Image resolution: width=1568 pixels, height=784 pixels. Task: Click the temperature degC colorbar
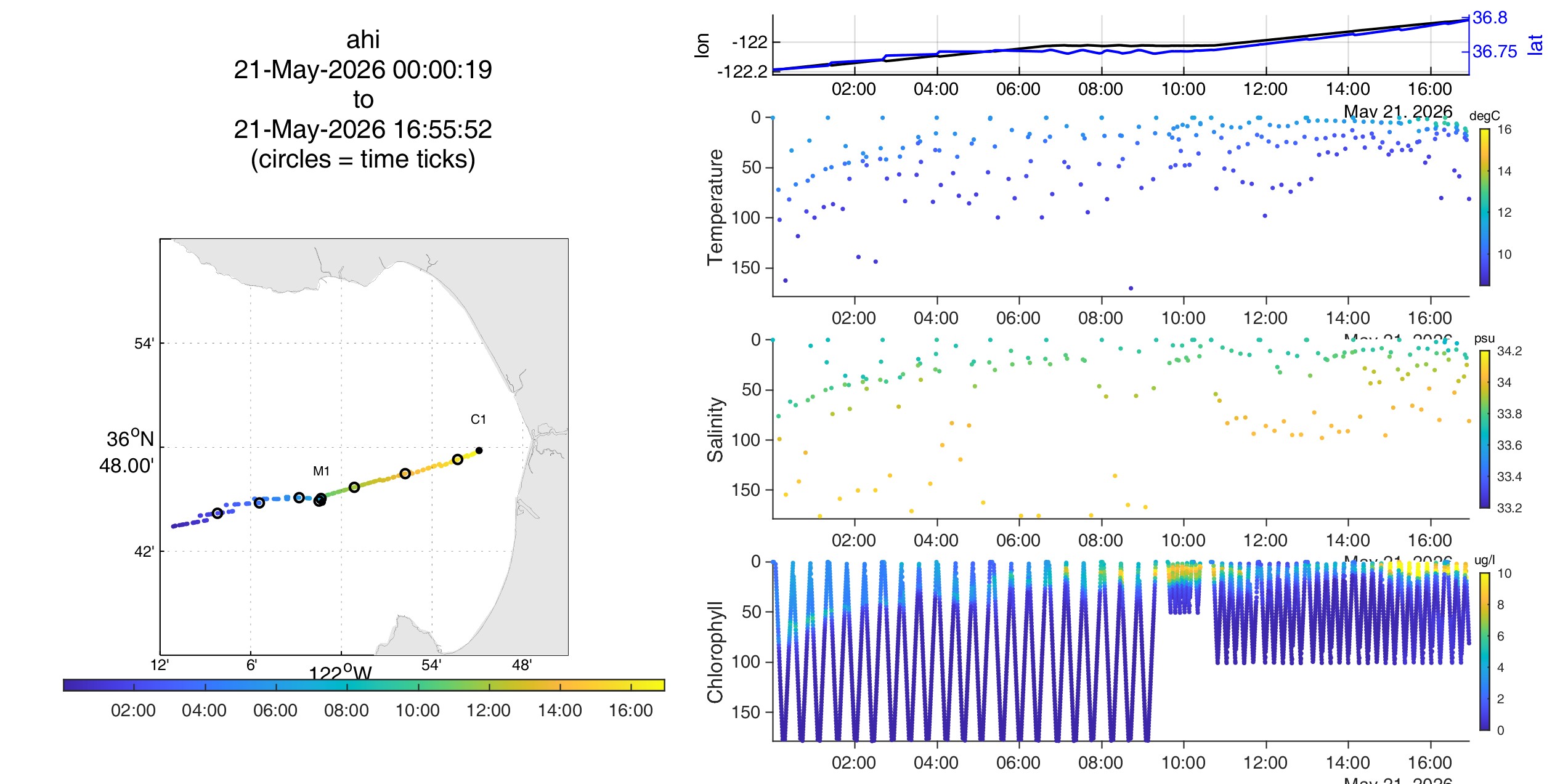1485,207
